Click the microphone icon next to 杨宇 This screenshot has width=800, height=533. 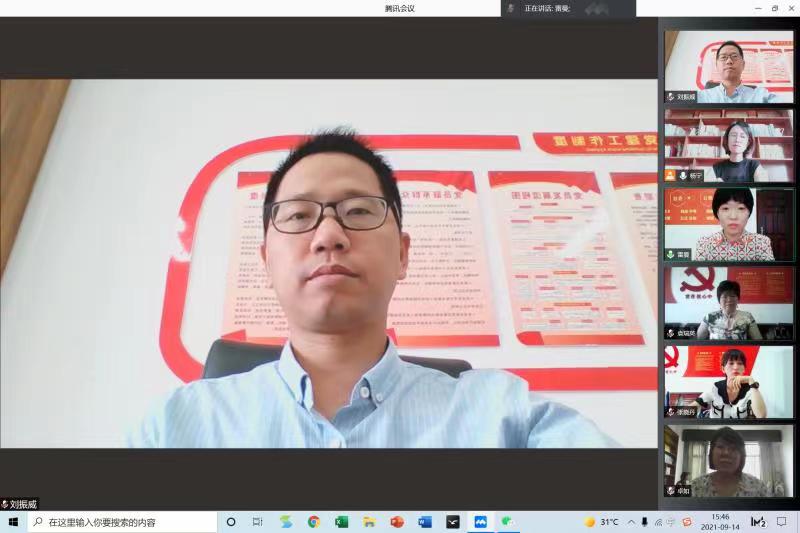(683, 175)
